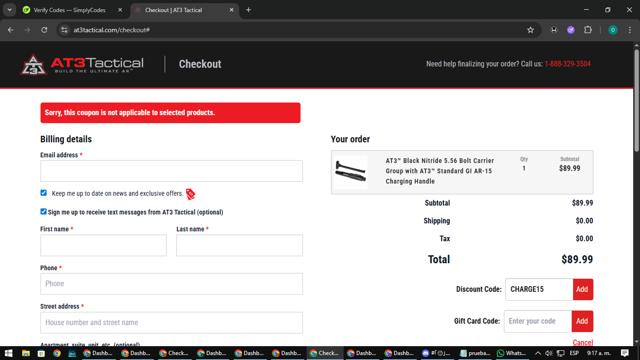
Task: Open the Chrome three-dot menu
Action: click(x=629, y=30)
